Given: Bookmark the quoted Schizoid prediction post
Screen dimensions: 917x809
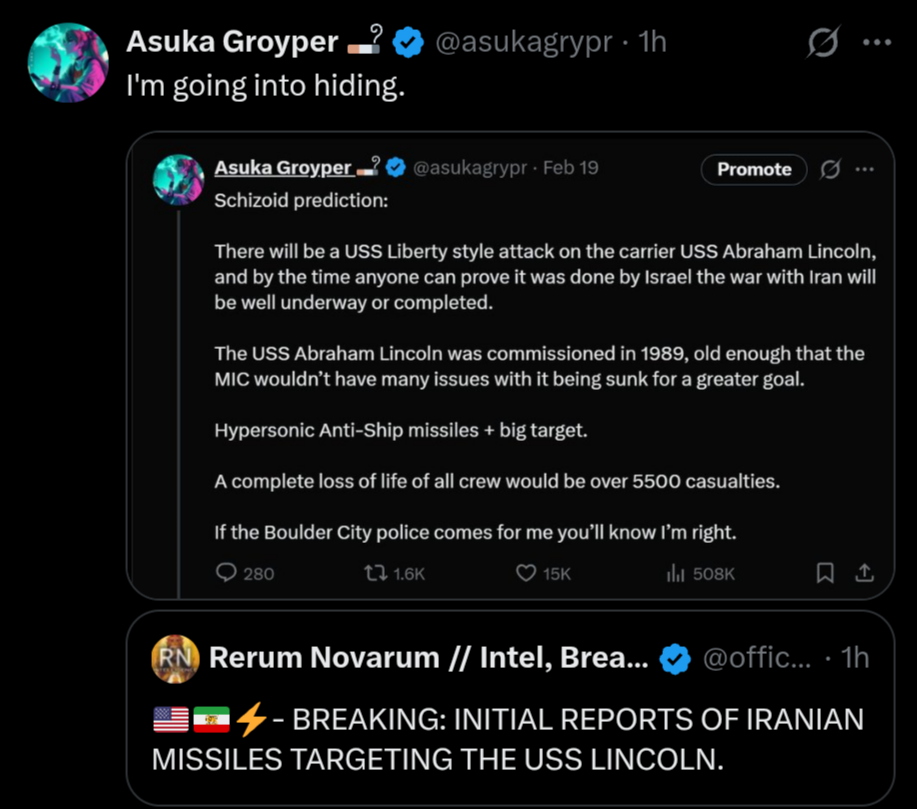Looking at the screenshot, I should pos(825,573).
